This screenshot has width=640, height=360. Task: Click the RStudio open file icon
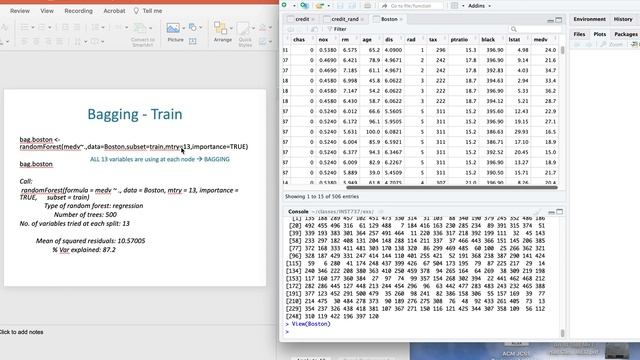(x=320, y=6)
